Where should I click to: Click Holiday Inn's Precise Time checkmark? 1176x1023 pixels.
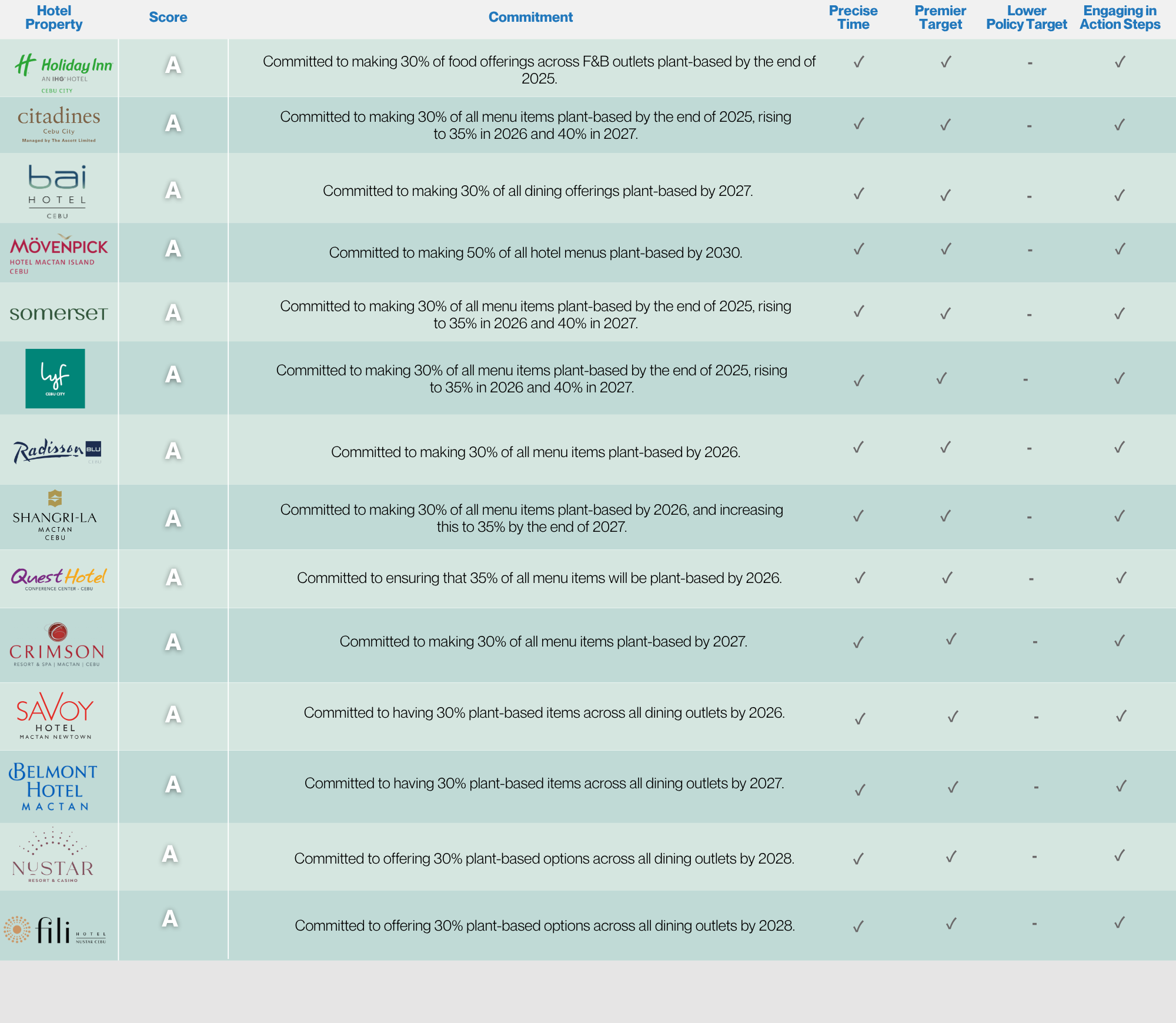point(858,62)
